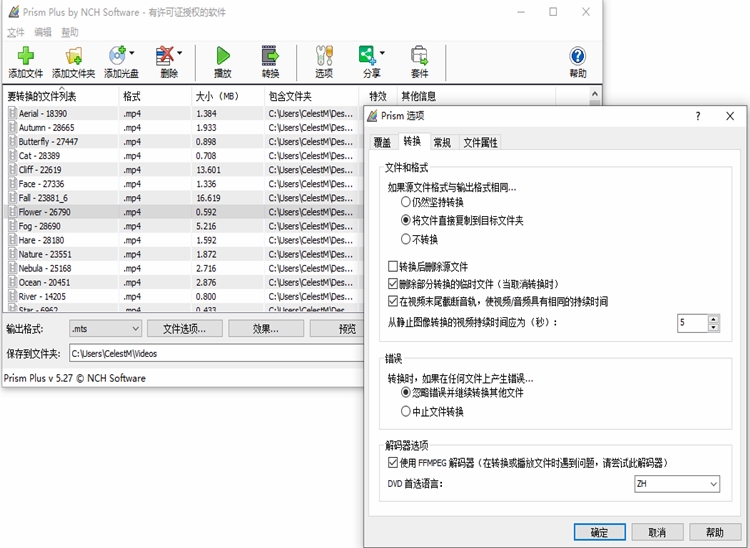Click 效果... button

point(266,329)
